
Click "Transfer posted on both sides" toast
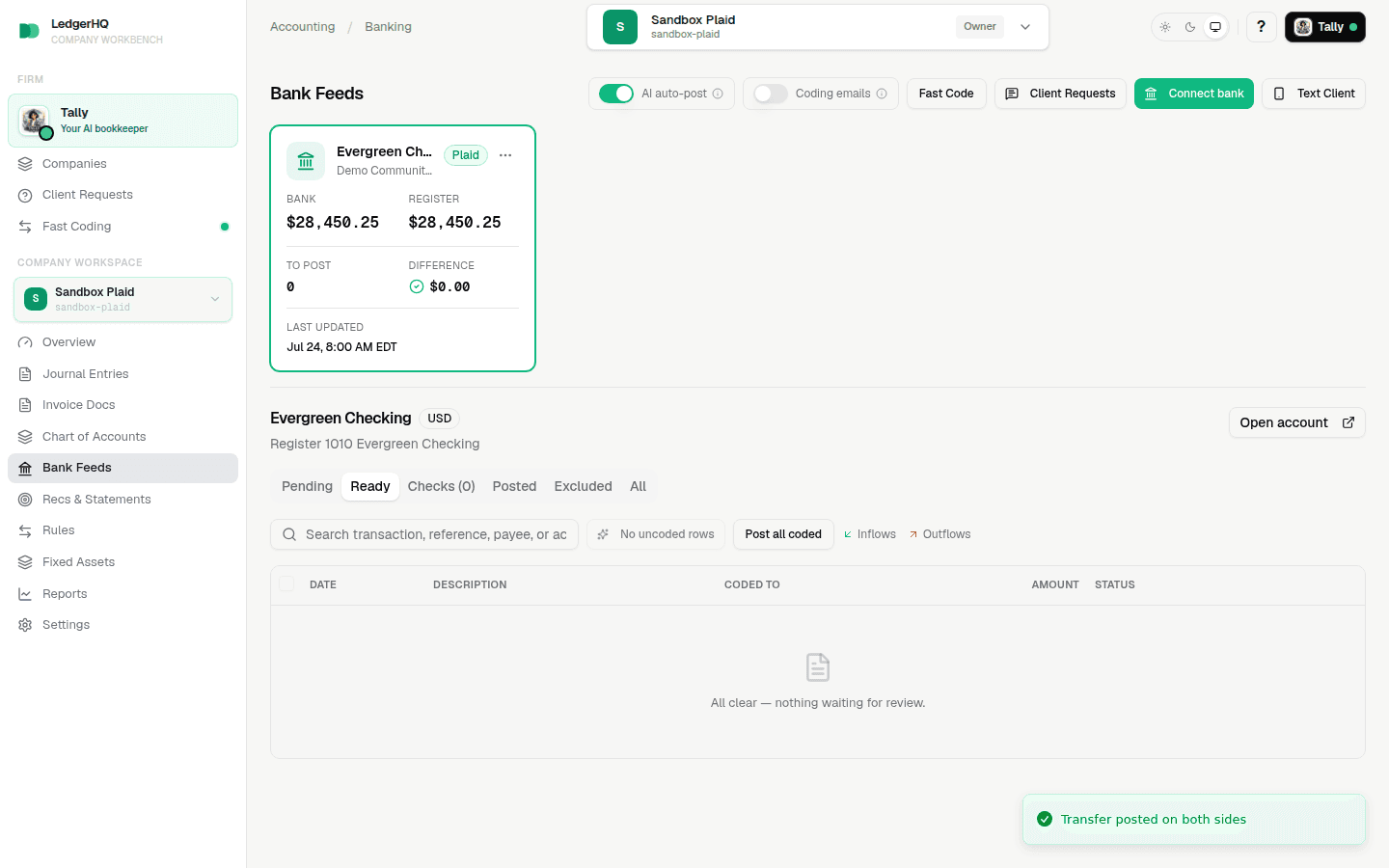click(1194, 820)
